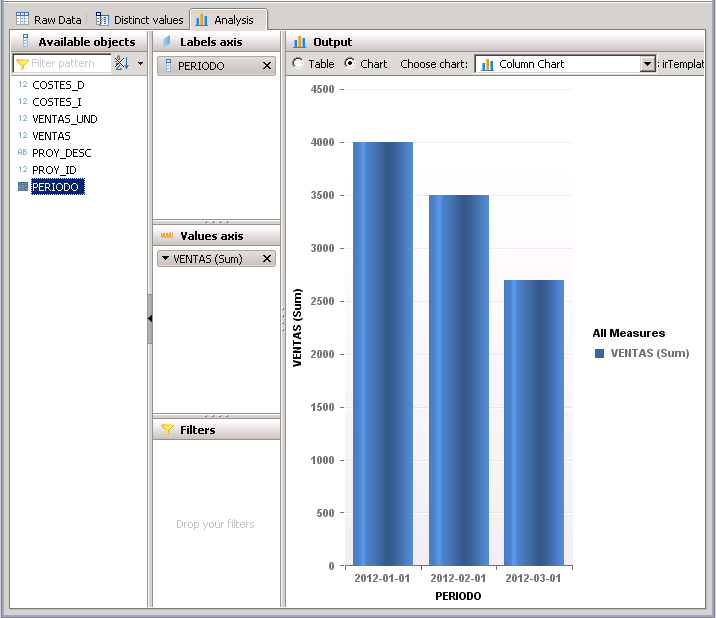Select PROY_ID in Available objects

coord(54,170)
